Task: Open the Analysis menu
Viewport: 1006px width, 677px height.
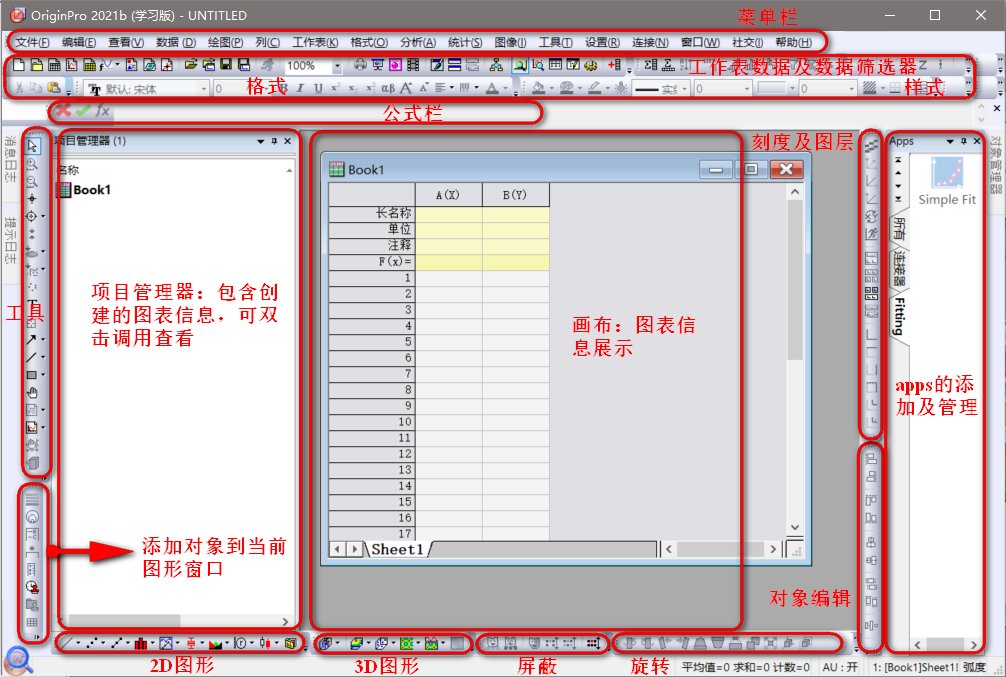Action: (x=418, y=42)
